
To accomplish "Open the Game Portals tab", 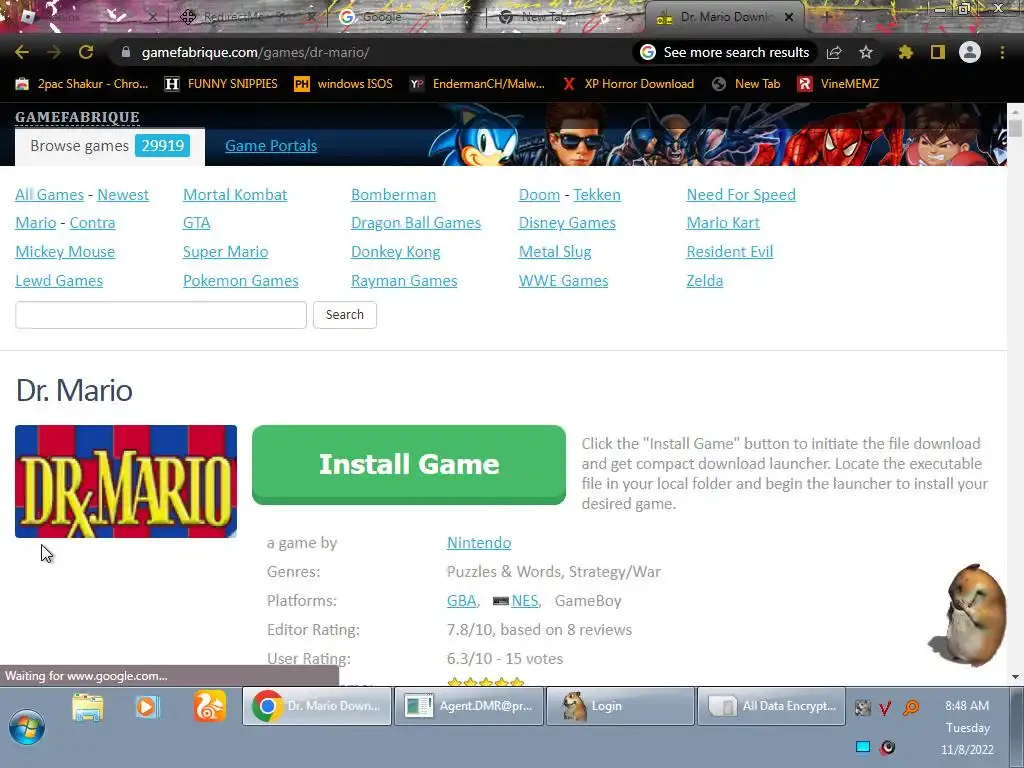I will (x=271, y=146).
